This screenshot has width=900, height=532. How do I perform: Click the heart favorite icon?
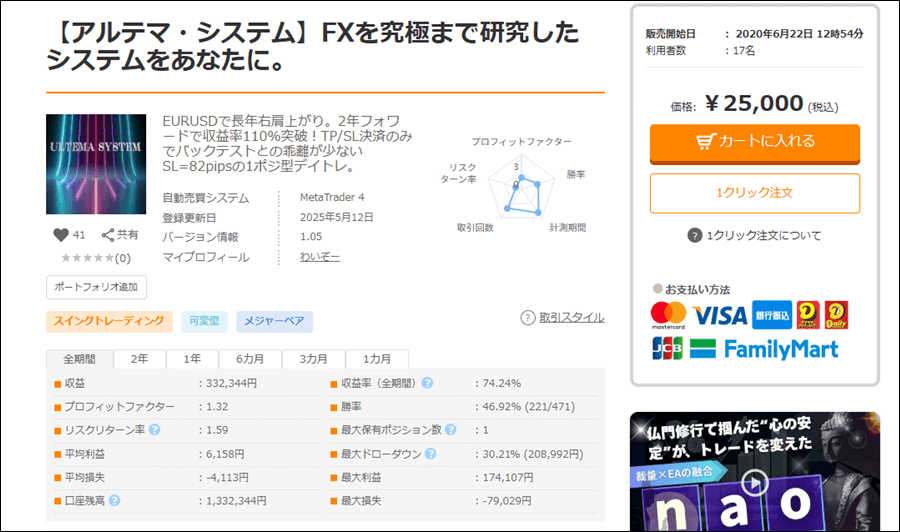(60, 235)
